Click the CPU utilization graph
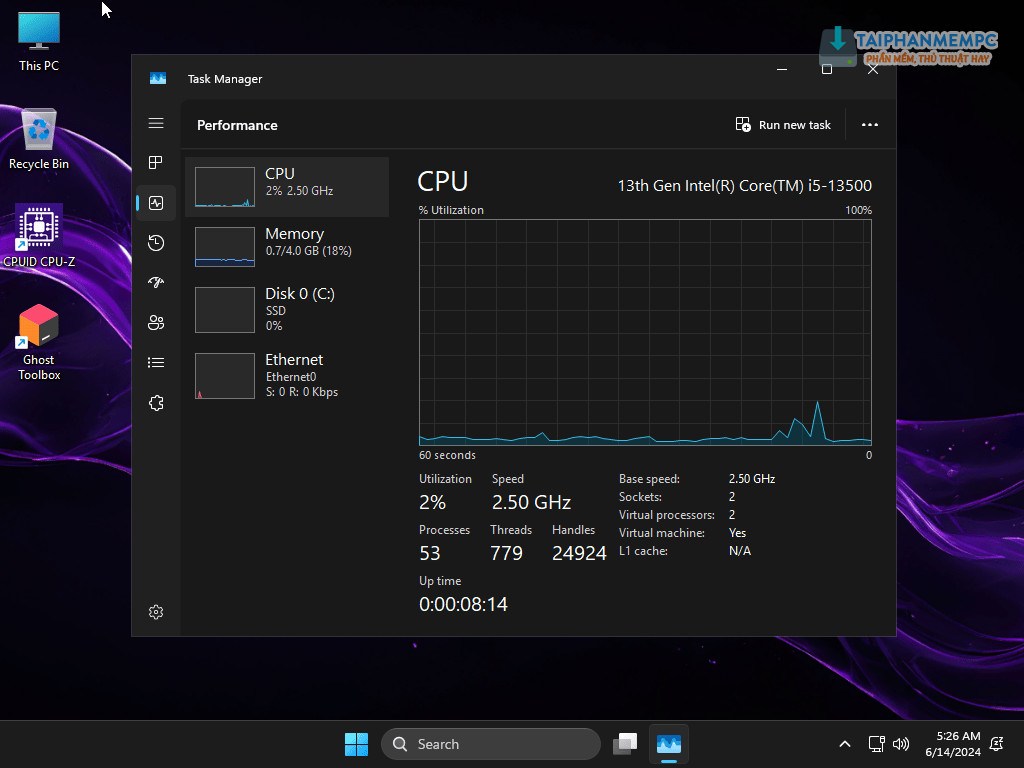Screen dimensions: 1024x768 pos(645,332)
